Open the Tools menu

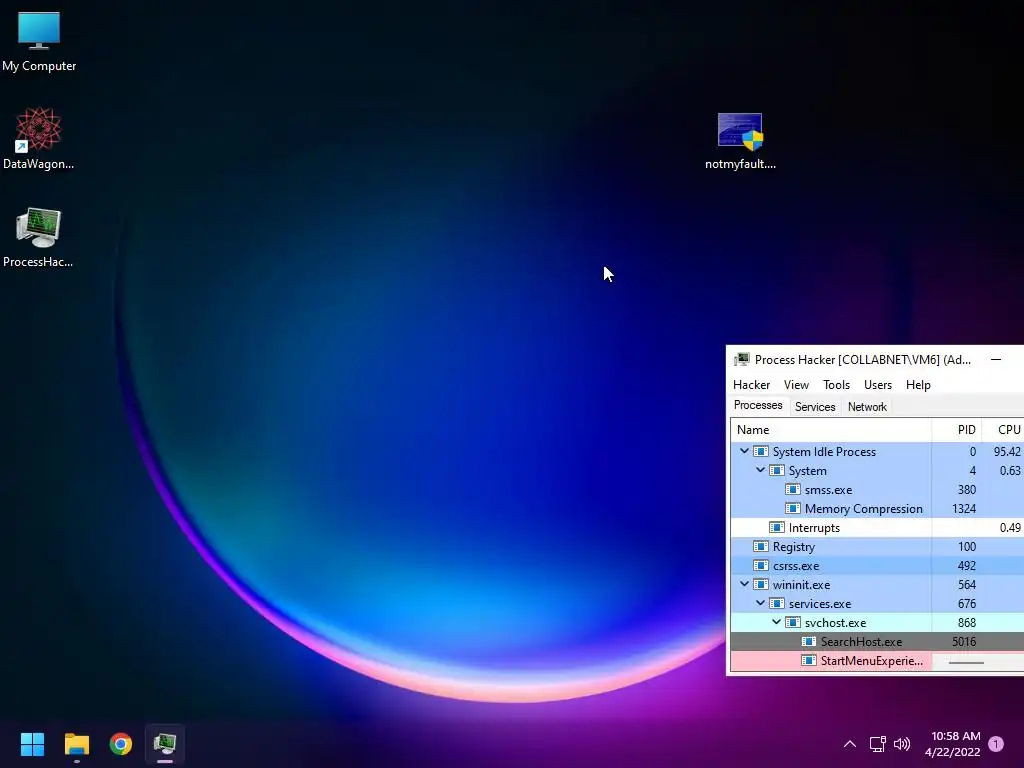tap(836, 385)
